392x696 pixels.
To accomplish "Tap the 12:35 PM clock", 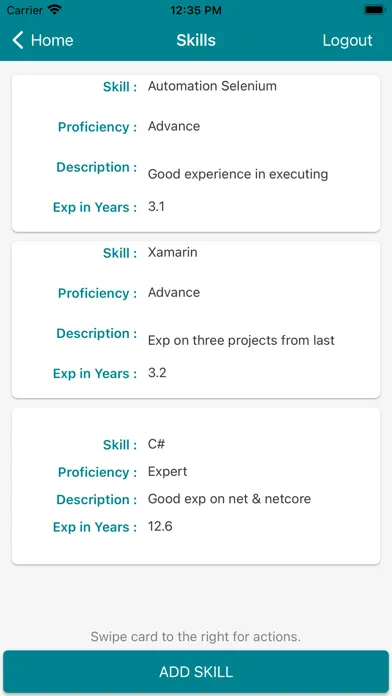I will (196, 10).
